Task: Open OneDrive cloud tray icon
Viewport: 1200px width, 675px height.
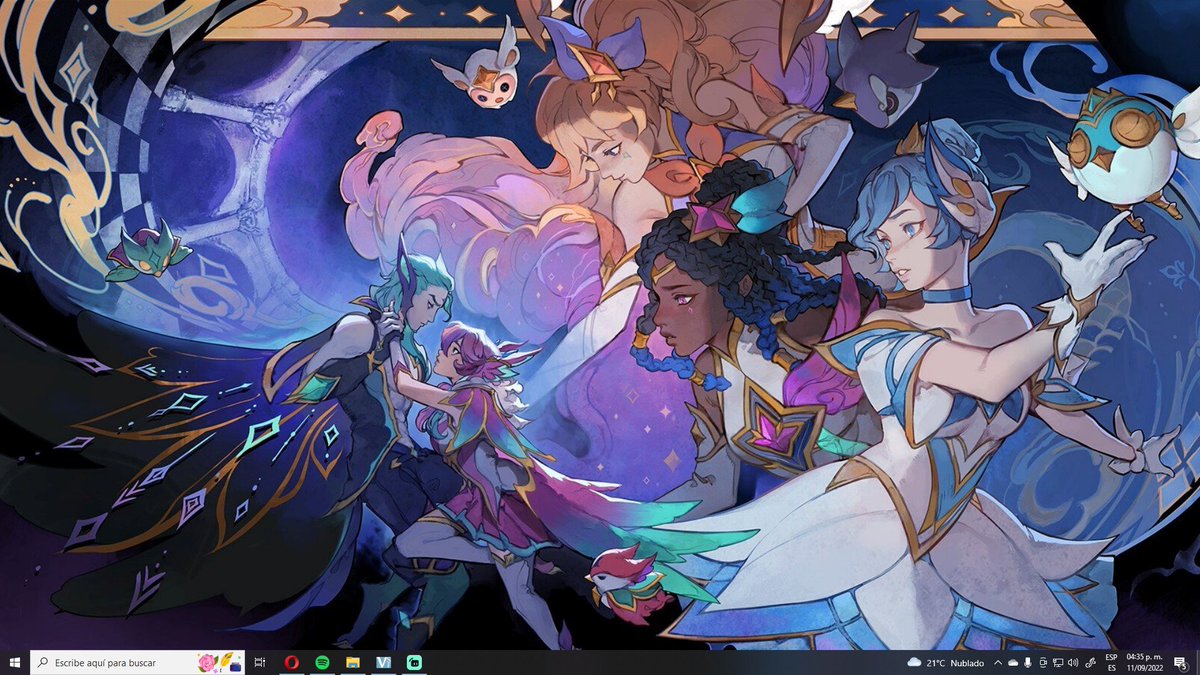Action: coord(1013,662)
